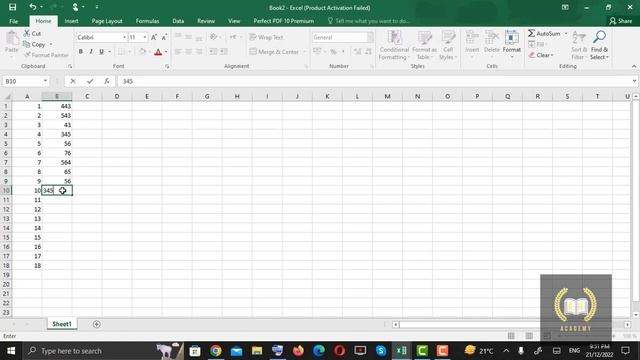The width and height of the screenshot is (640, 360).
Task: Open the font size dropdown
Action: [x=144, y=37]
